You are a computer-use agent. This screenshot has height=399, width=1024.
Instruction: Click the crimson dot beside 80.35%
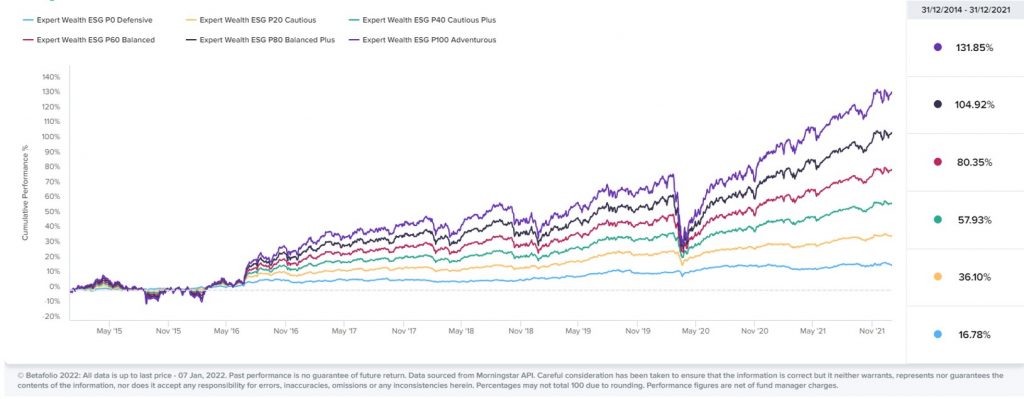coord(938,162)
